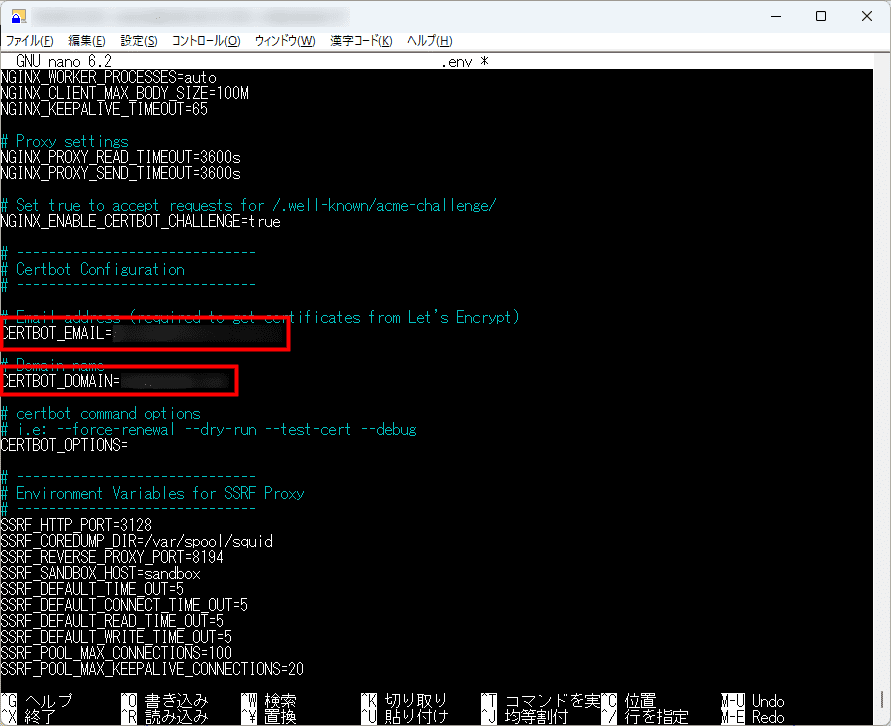Open the 設定(S) menu
891x726 pixels.
pyautogui.click(x=139, y=41)
